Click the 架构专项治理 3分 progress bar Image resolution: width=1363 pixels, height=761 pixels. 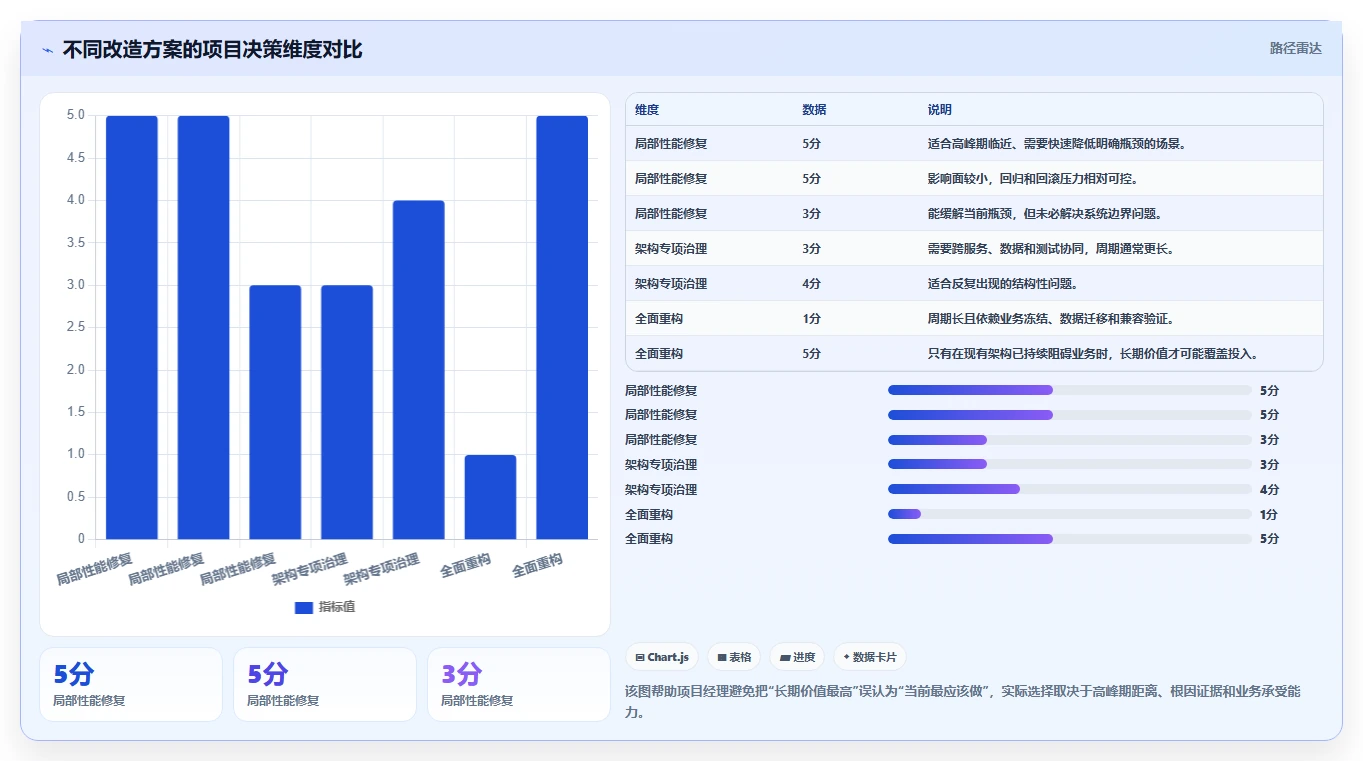1070,464
